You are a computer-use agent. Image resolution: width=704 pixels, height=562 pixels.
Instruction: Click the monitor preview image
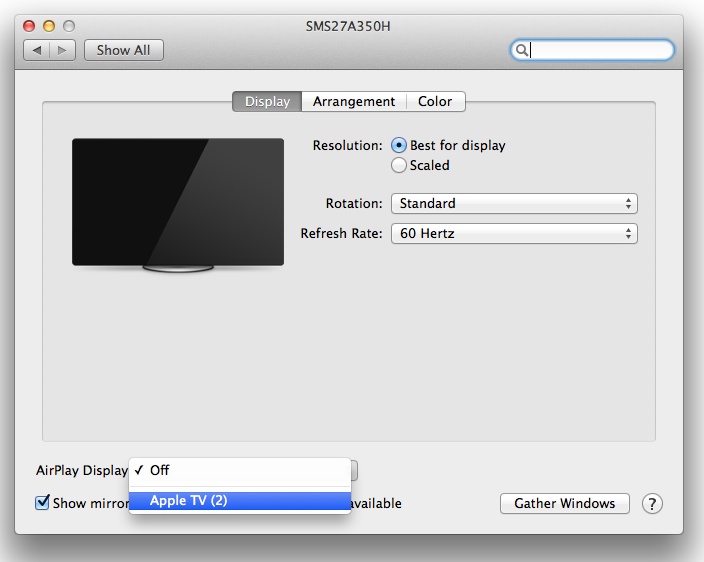coord(178,203)
